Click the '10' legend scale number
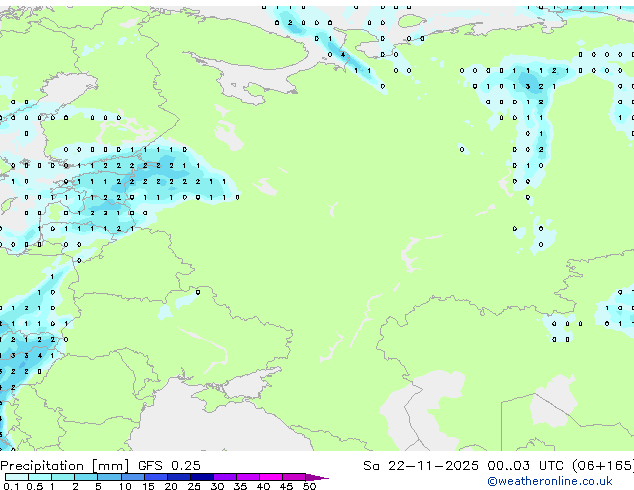This screenshot has height=490, width=634. [125, 486]
